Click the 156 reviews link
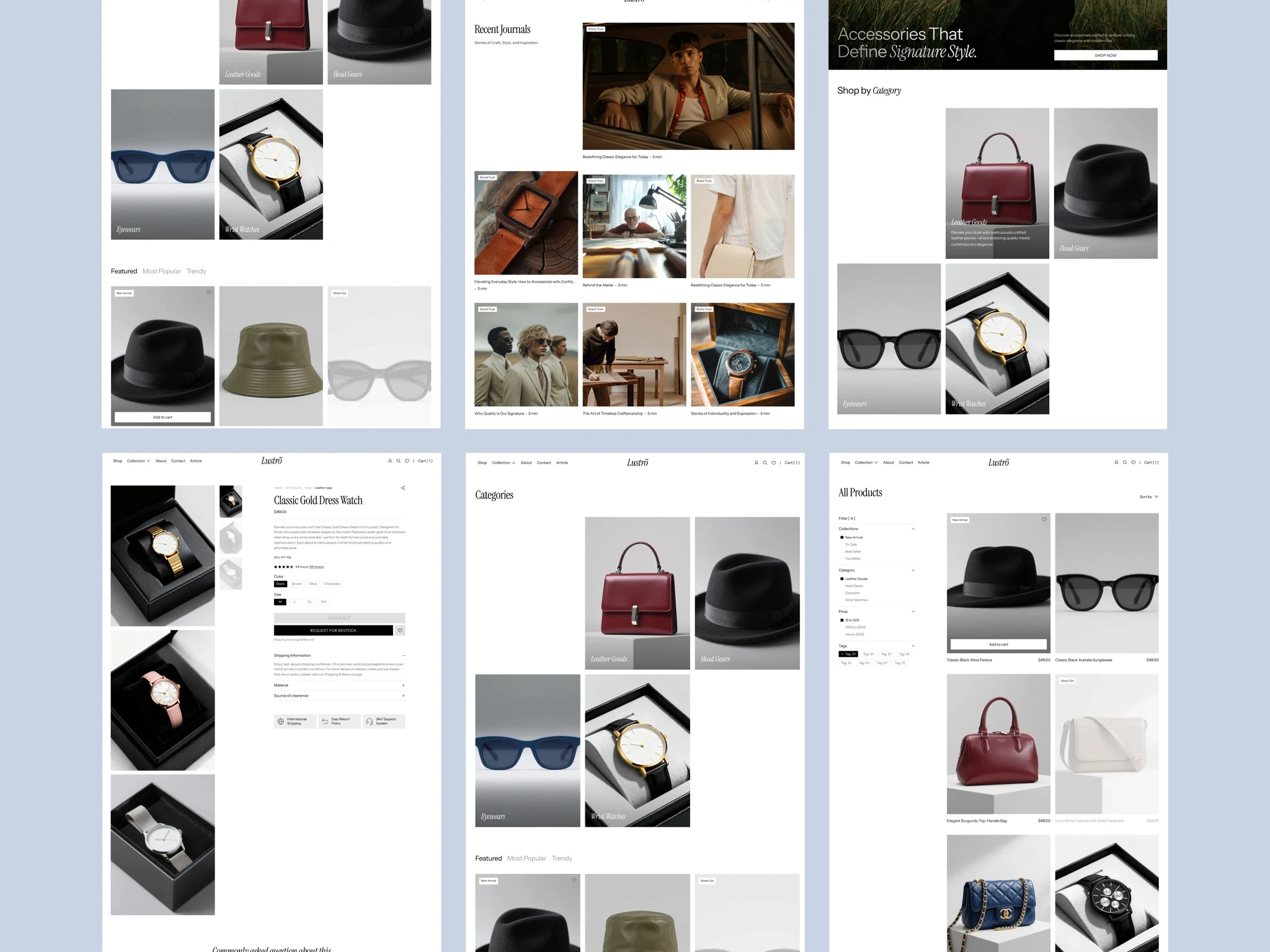Screen dimensions: 1270x952 click(x=316, y=567)
